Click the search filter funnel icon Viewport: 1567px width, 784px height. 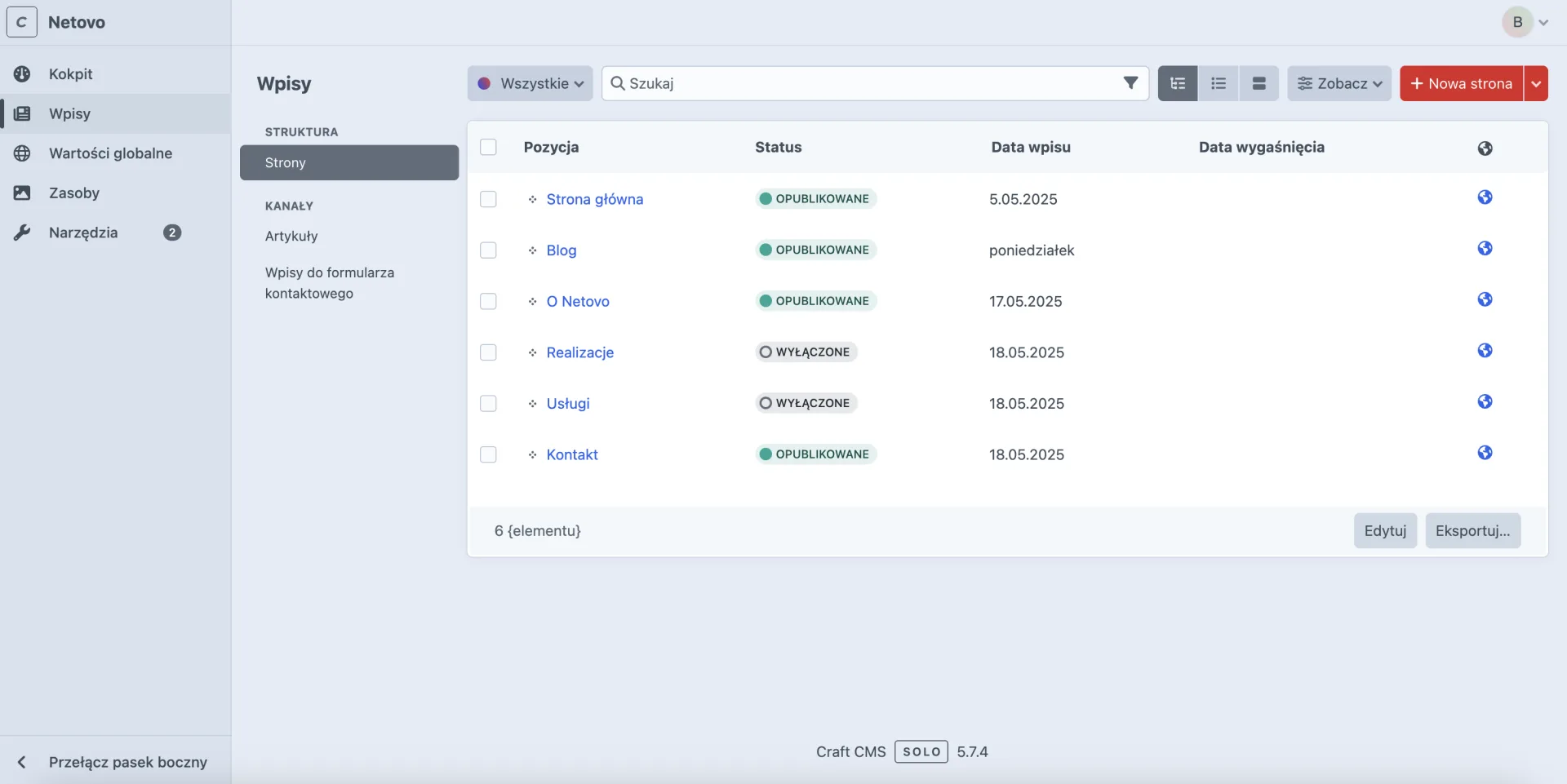pyautogui.click(x=1130, y=83)
